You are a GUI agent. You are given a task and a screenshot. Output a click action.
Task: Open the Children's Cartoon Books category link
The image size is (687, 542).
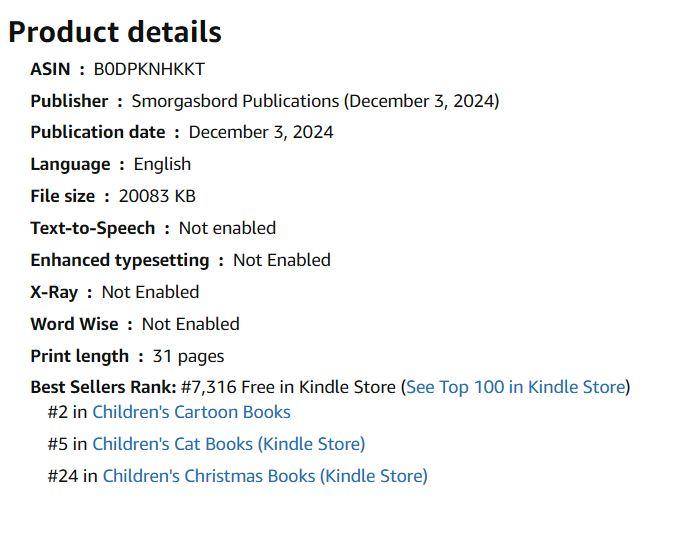[x=191, y=412]
